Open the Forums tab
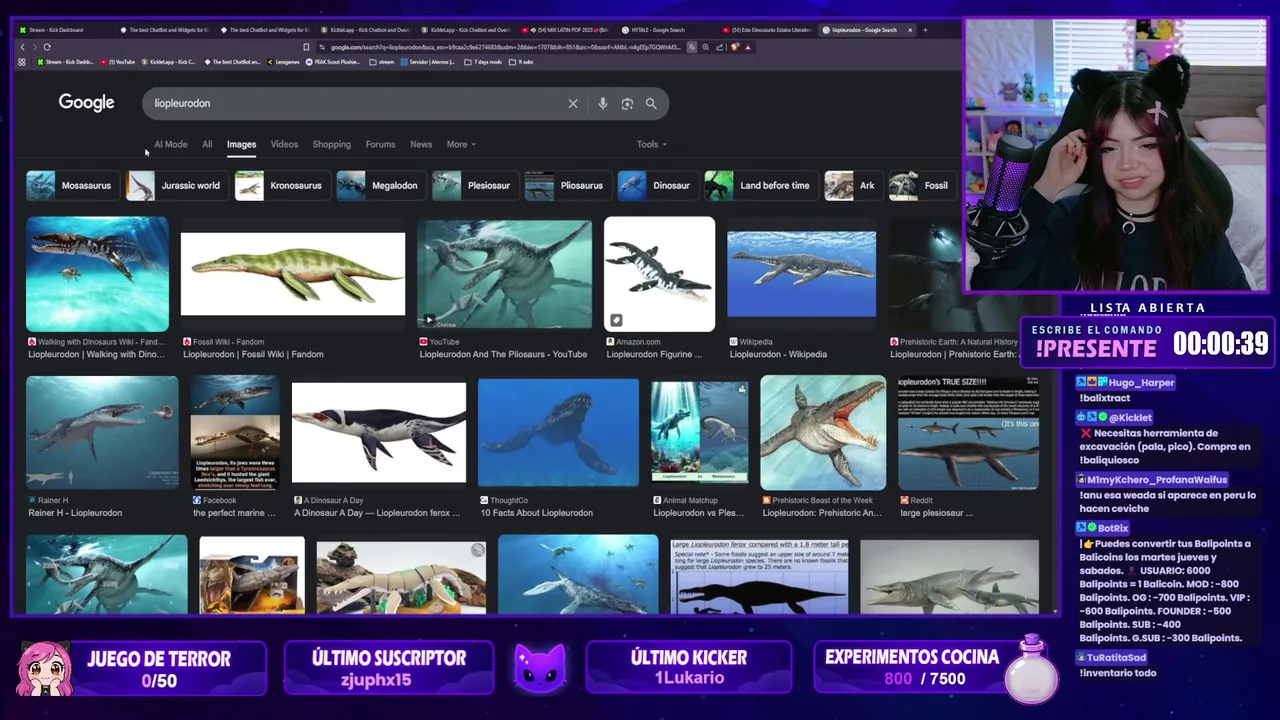The height and width of the screenshot is (720, 1280). pos(380,144)
